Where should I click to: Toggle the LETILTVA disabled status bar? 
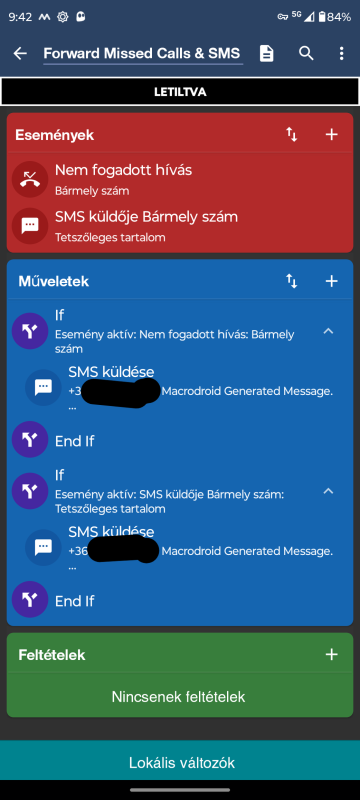(180, 92)
